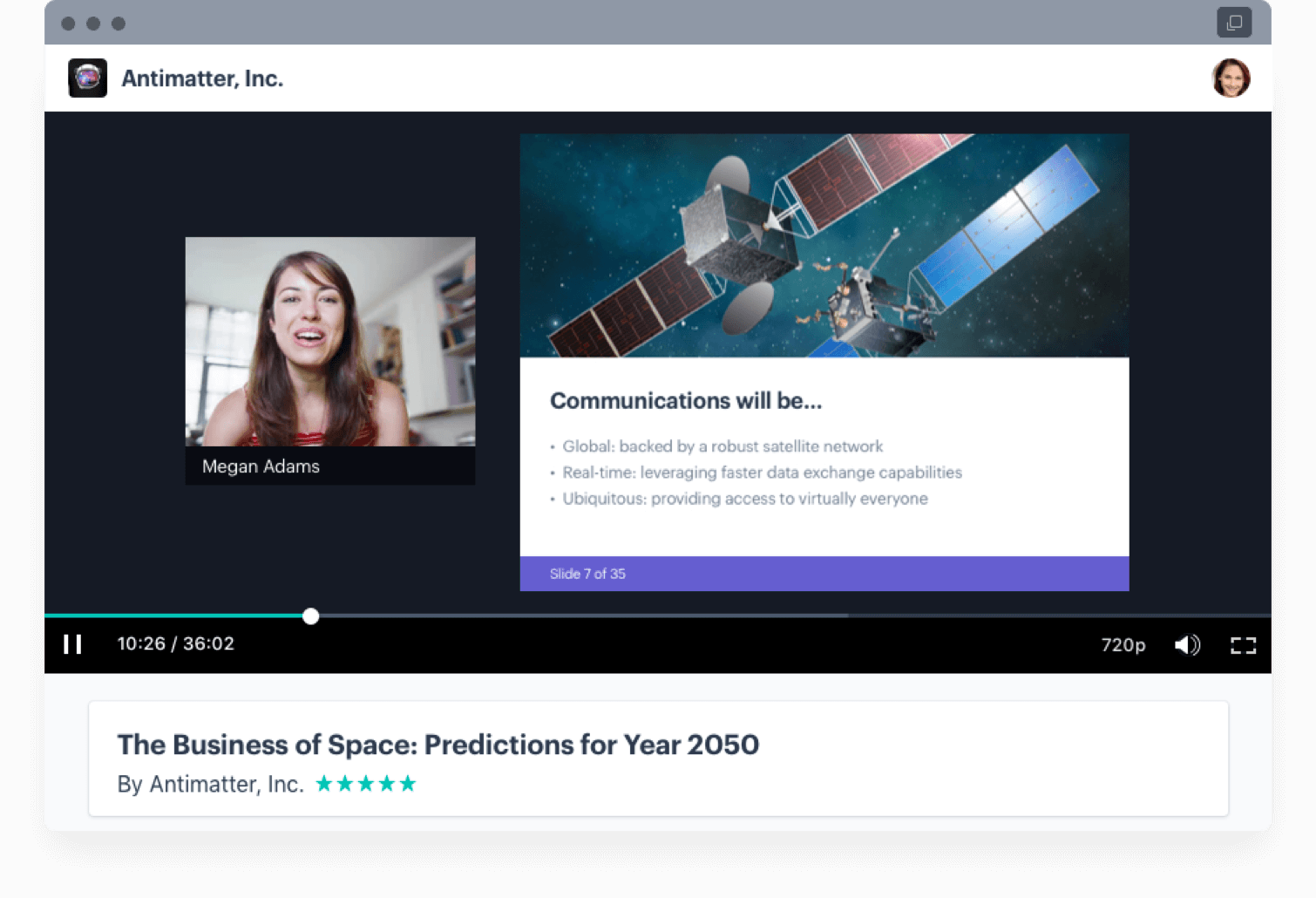This screenshot has height=898, width=1316.
Task: Click the Slide 7 of 35 footer
Action: 824,574
